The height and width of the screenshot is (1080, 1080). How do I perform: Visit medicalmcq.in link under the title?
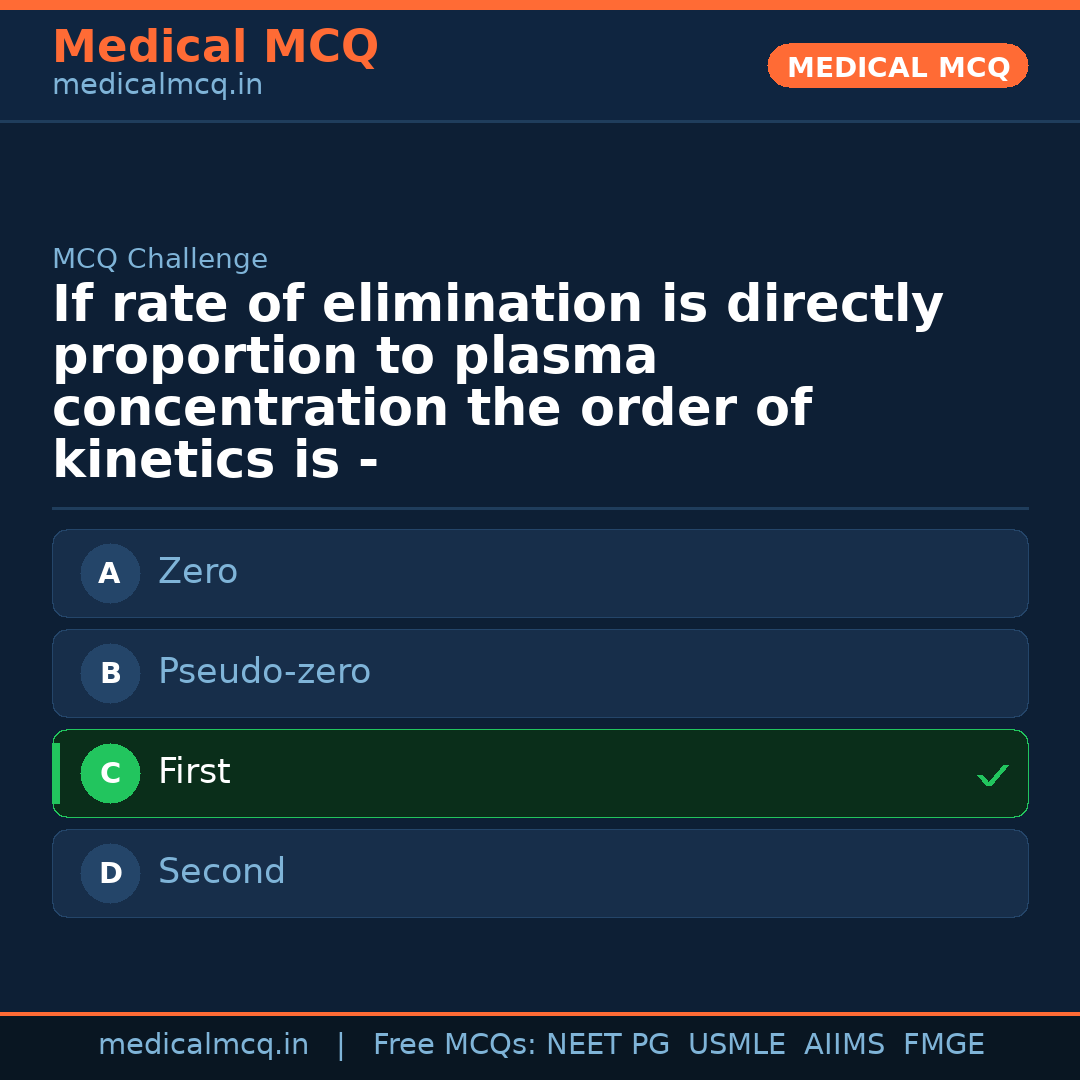pyautogui.click(x=157, y=86)
